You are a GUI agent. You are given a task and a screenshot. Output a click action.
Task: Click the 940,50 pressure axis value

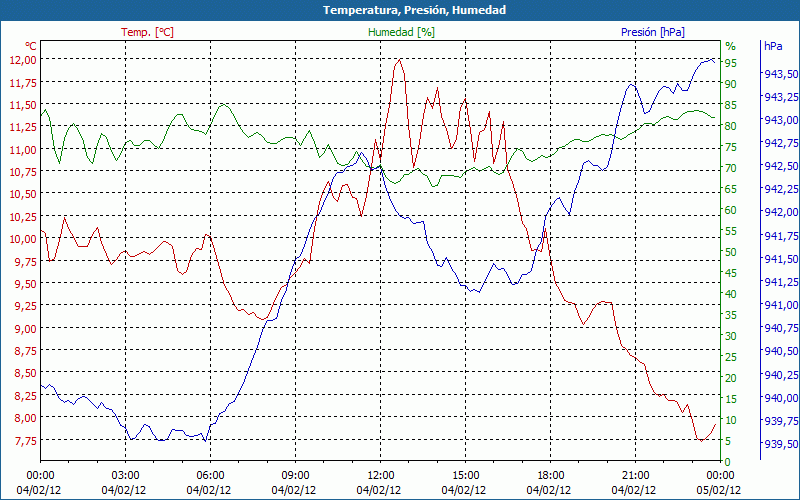781,351
